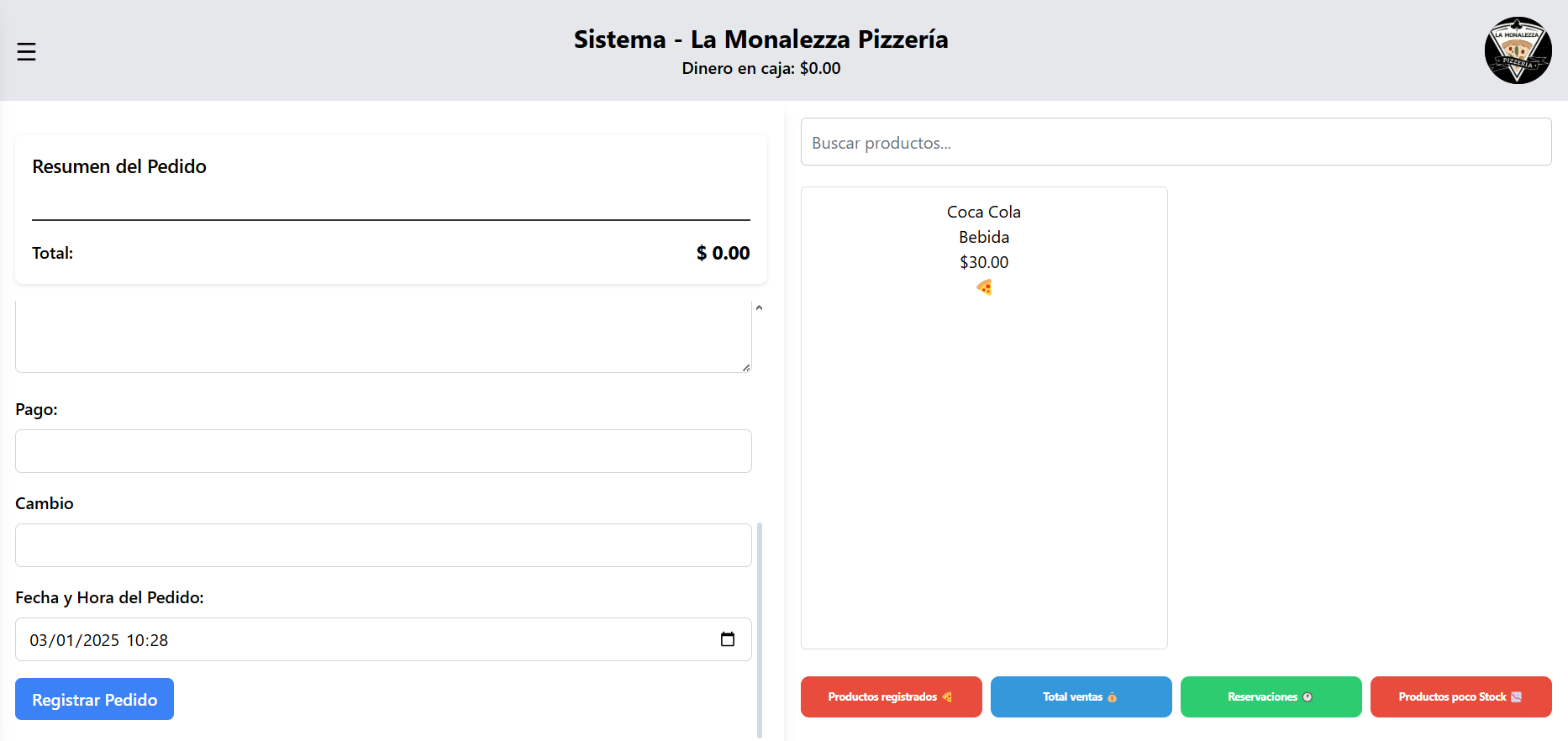The image size is (1568, 741).
Task: Click into the Pago input field
Action: click(383, 451)
